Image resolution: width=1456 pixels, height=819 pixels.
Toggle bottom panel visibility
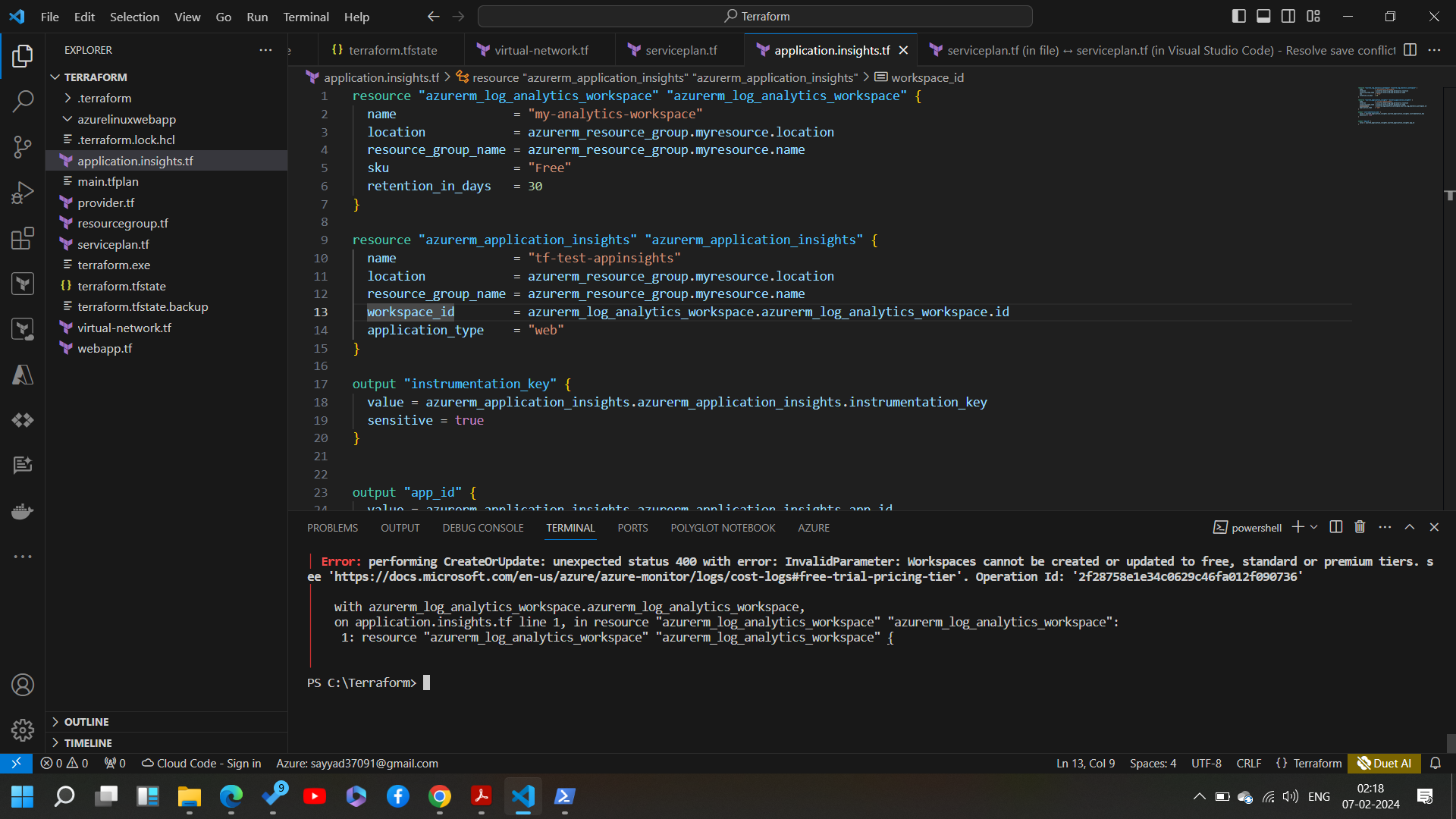tap(1263, 16)
